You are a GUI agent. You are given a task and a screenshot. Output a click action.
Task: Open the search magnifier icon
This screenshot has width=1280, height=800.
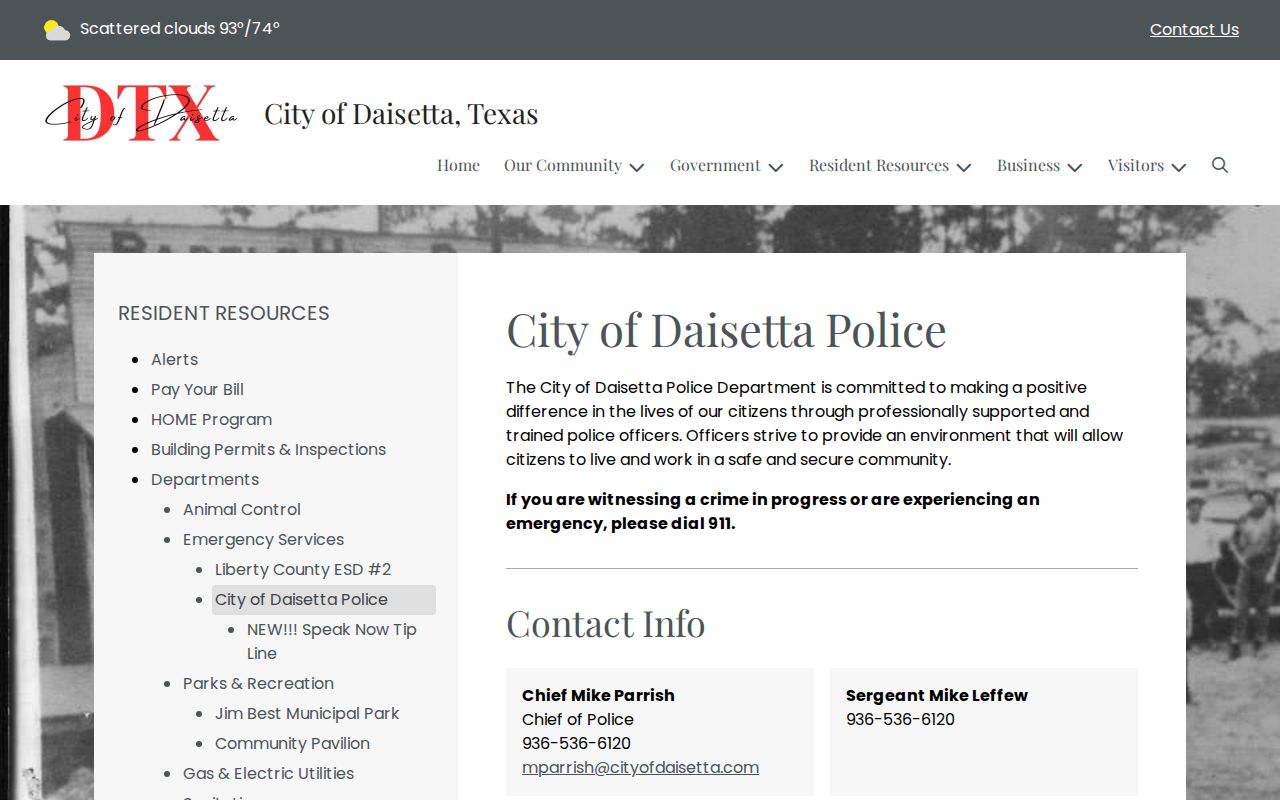[1219, 165]
